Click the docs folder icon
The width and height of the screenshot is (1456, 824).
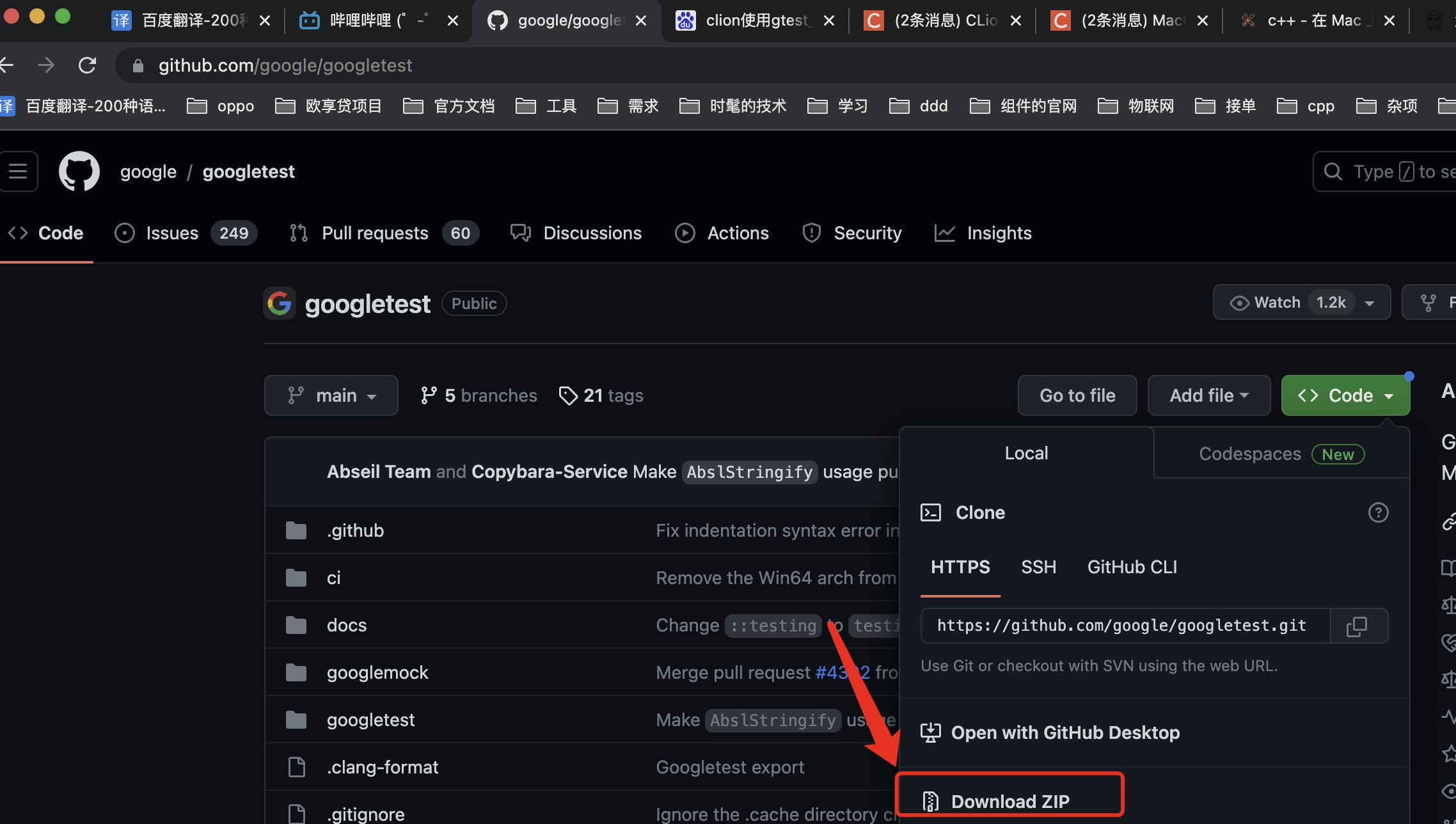(296, 625)
